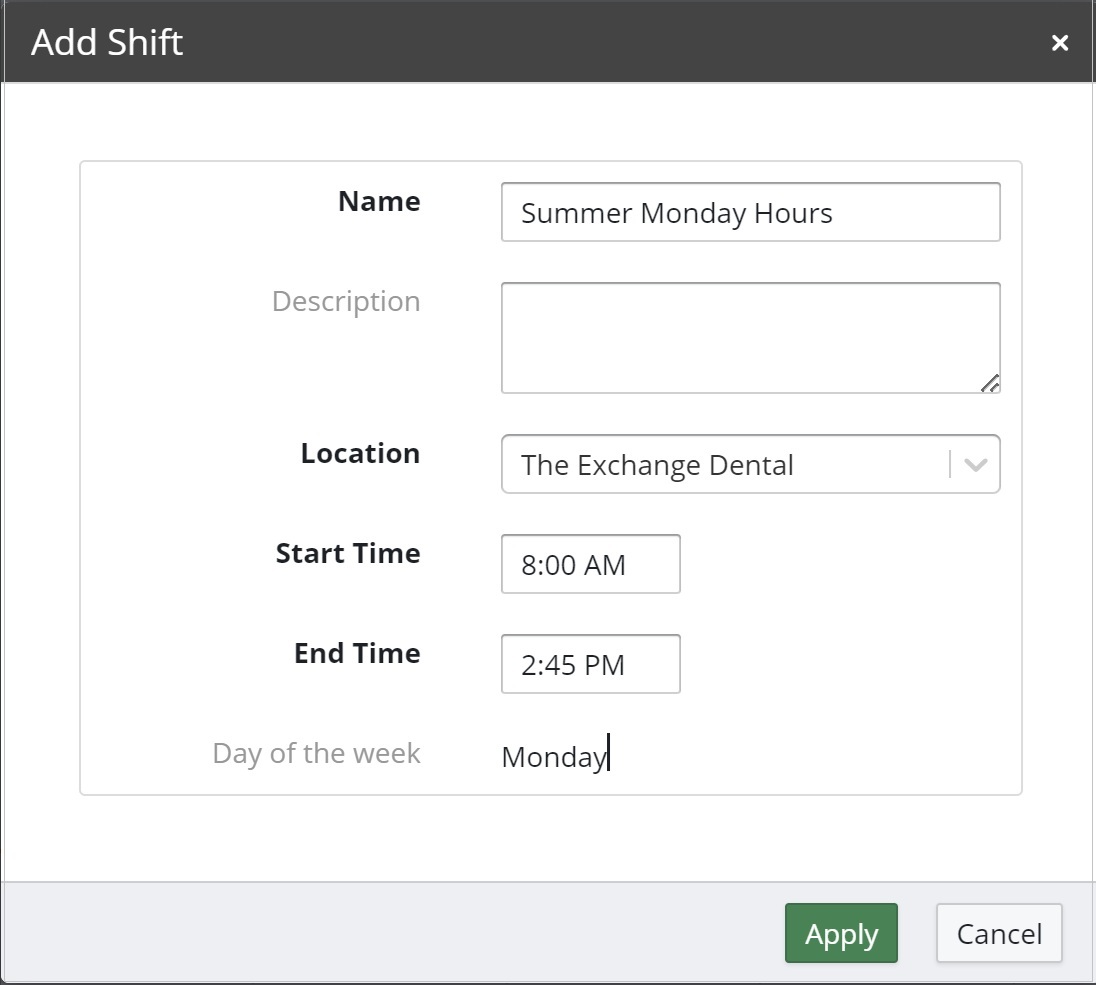Close the Add Shift dialog with X
The image size is (1096, 985).
[x=1060, y=43]
